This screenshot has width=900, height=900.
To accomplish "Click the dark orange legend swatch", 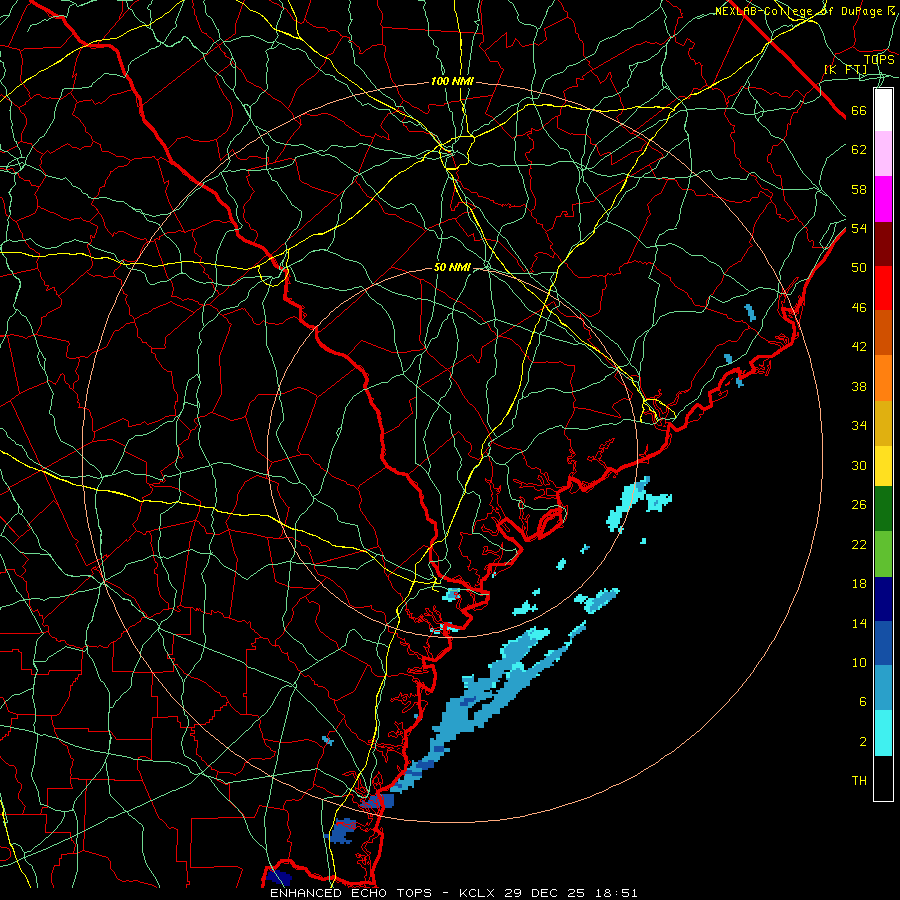I will click(x=883, y=333).
